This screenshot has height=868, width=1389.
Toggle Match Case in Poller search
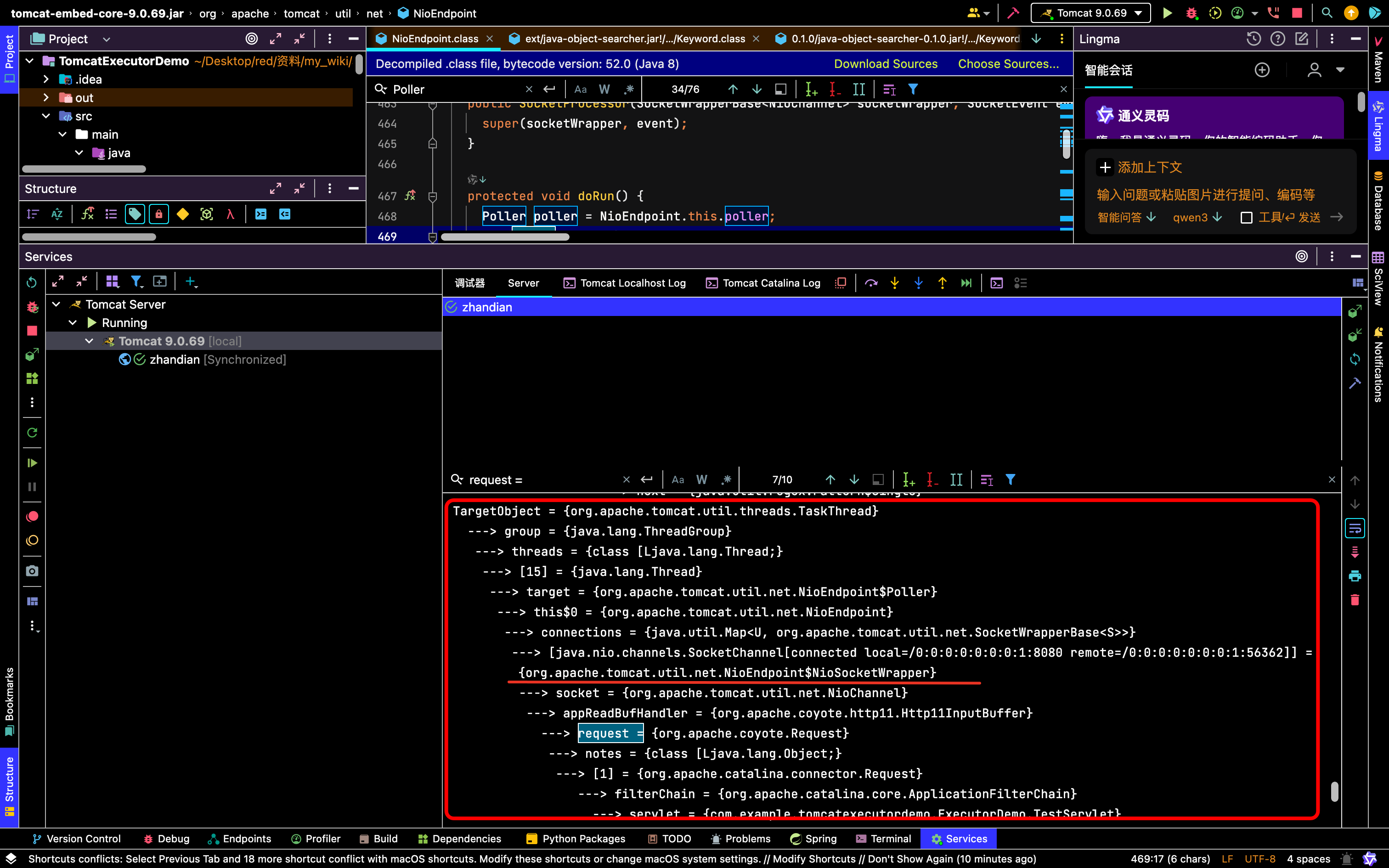580,89
